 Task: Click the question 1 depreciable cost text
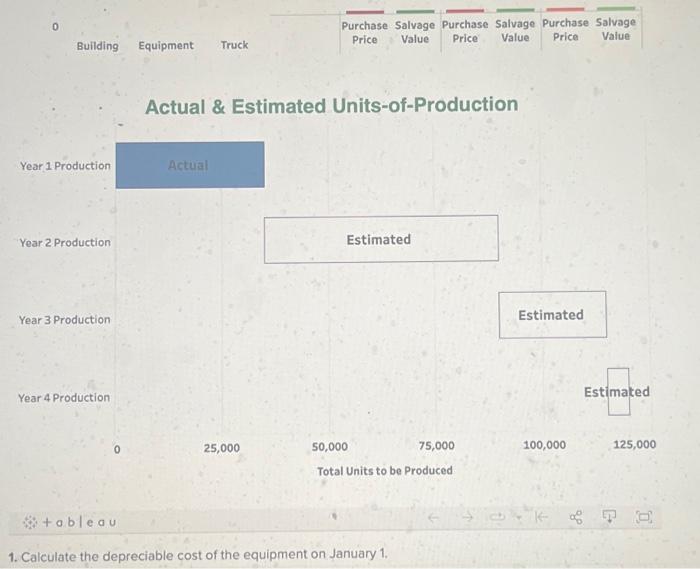tap(198, 556)
